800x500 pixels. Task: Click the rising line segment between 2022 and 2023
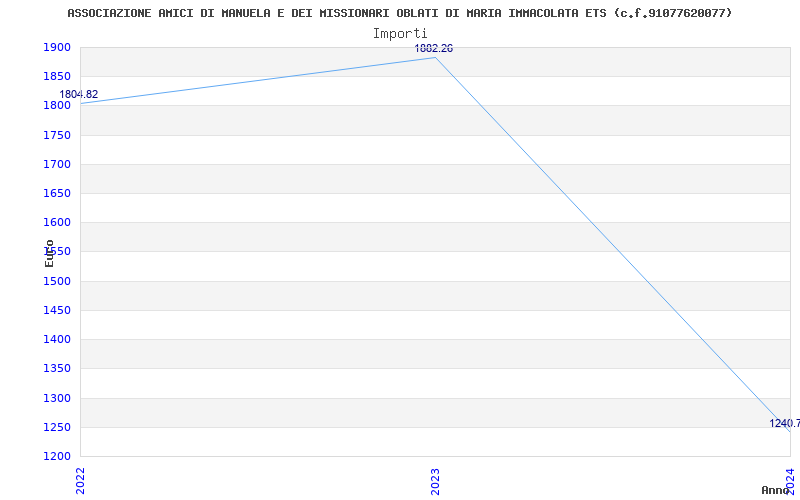point(258,81)
